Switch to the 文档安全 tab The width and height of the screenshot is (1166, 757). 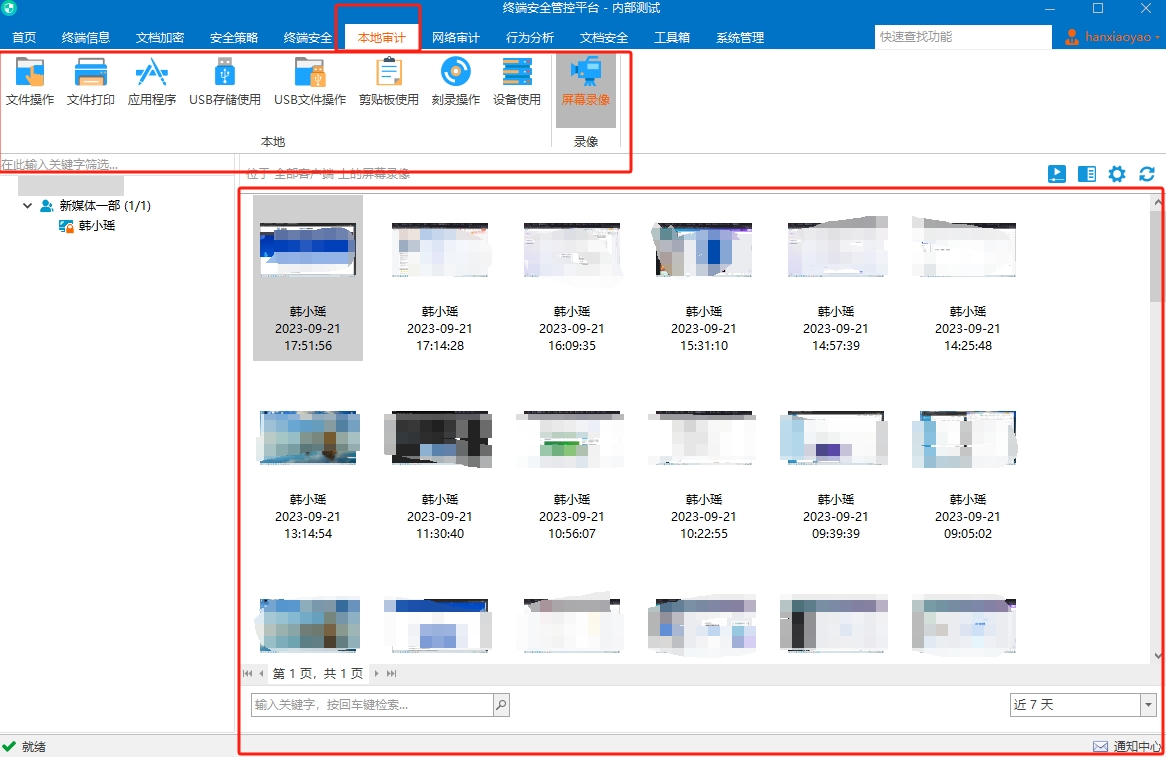tap(604, 37)
